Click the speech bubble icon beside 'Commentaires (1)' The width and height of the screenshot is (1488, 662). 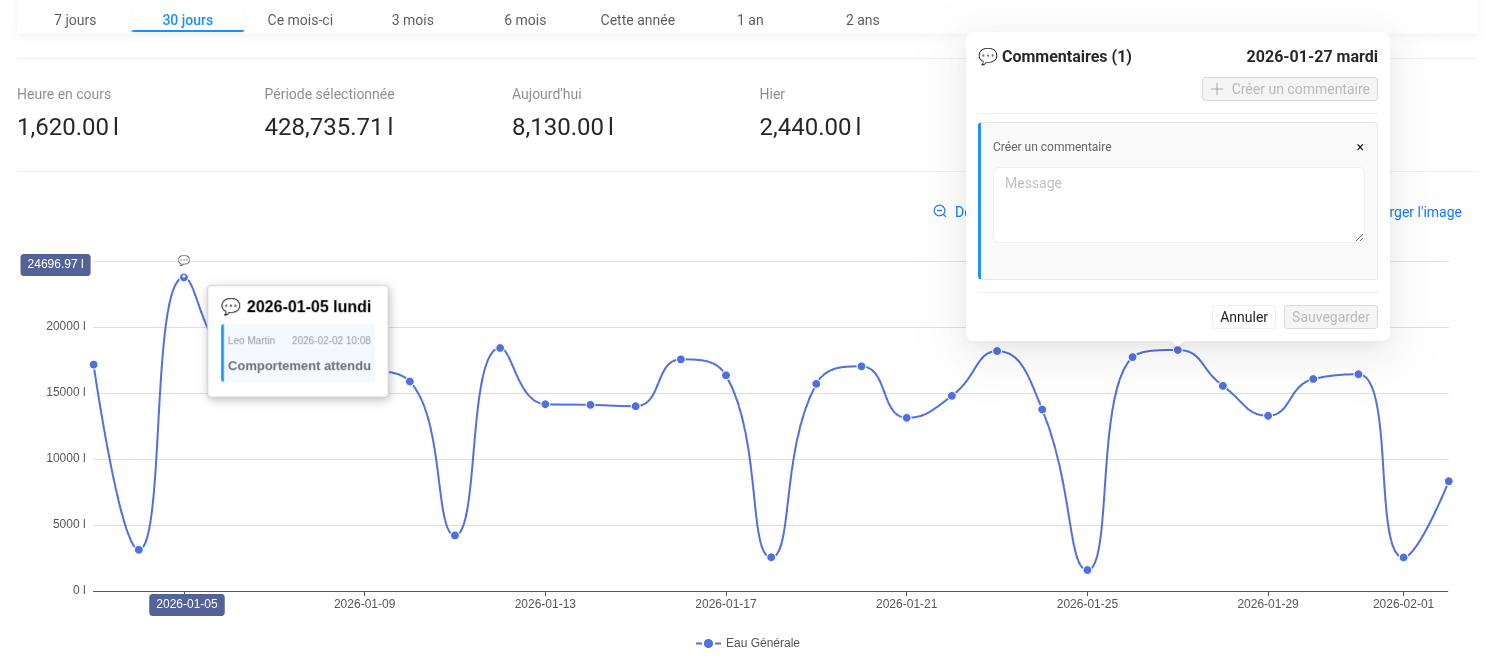tap(987, 57)
